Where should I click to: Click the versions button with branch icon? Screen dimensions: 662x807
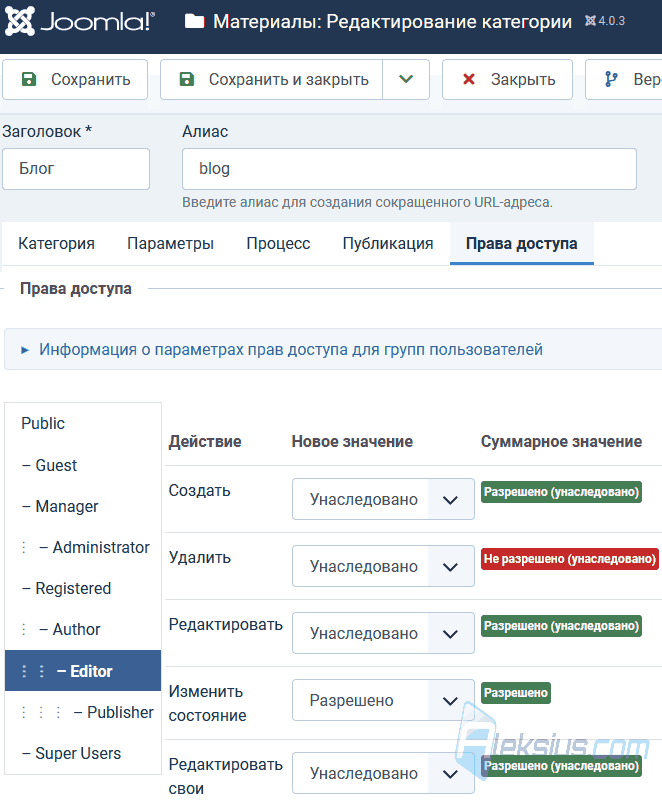(x=624, y=79)
